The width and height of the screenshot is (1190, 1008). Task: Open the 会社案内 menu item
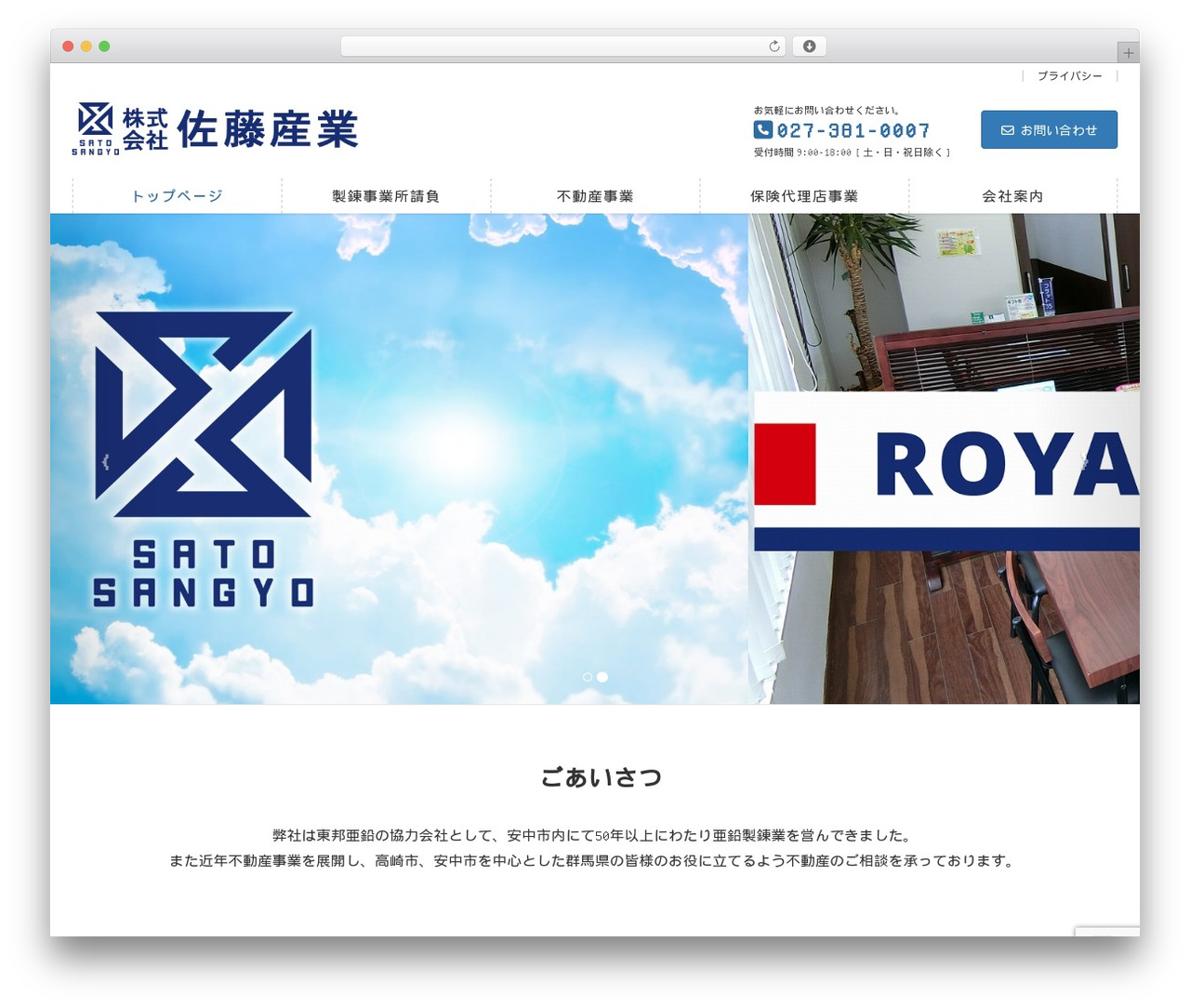(x=1012, y=196)
